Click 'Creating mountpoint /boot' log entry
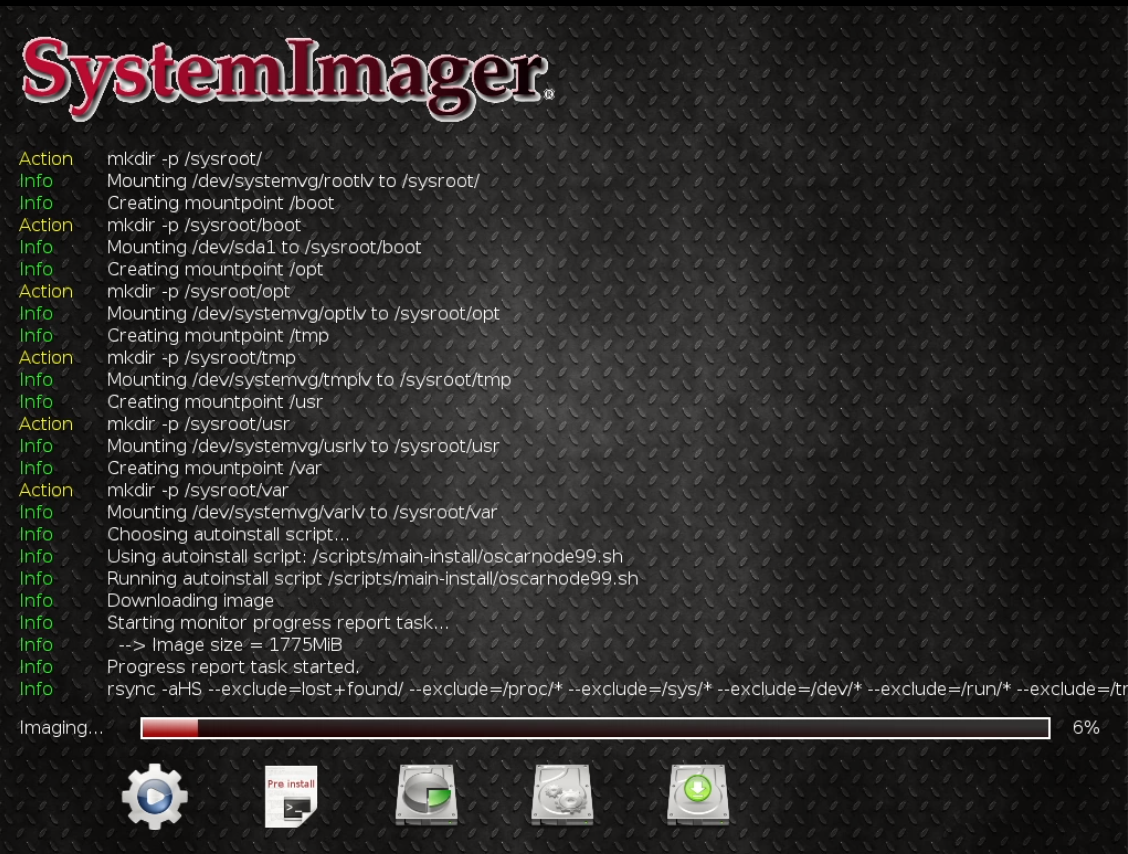The image size is (1128, 854). [220, 203]
